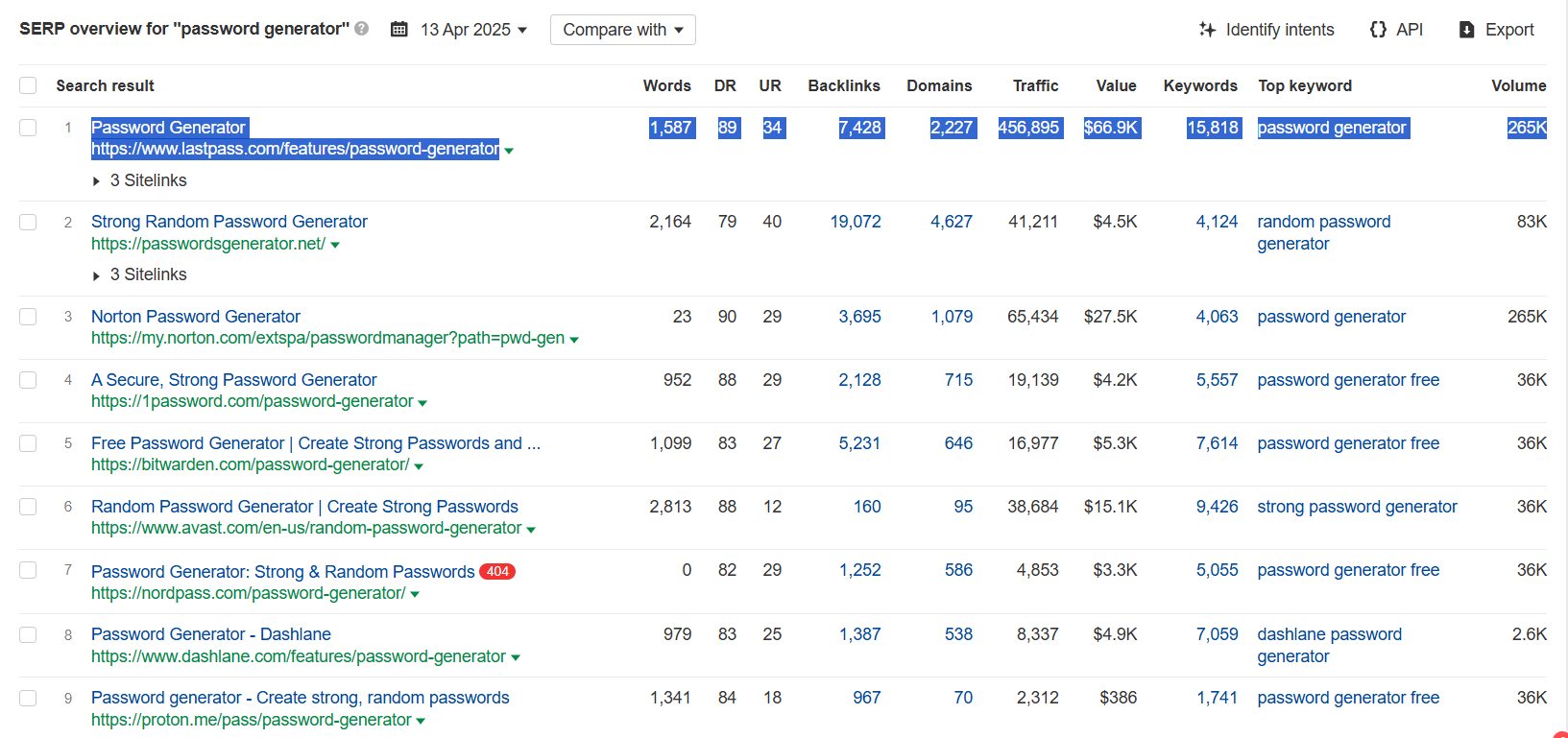Toggle the select-all checkbox in table header
The image size is (1568, 738).
[28, 85]
